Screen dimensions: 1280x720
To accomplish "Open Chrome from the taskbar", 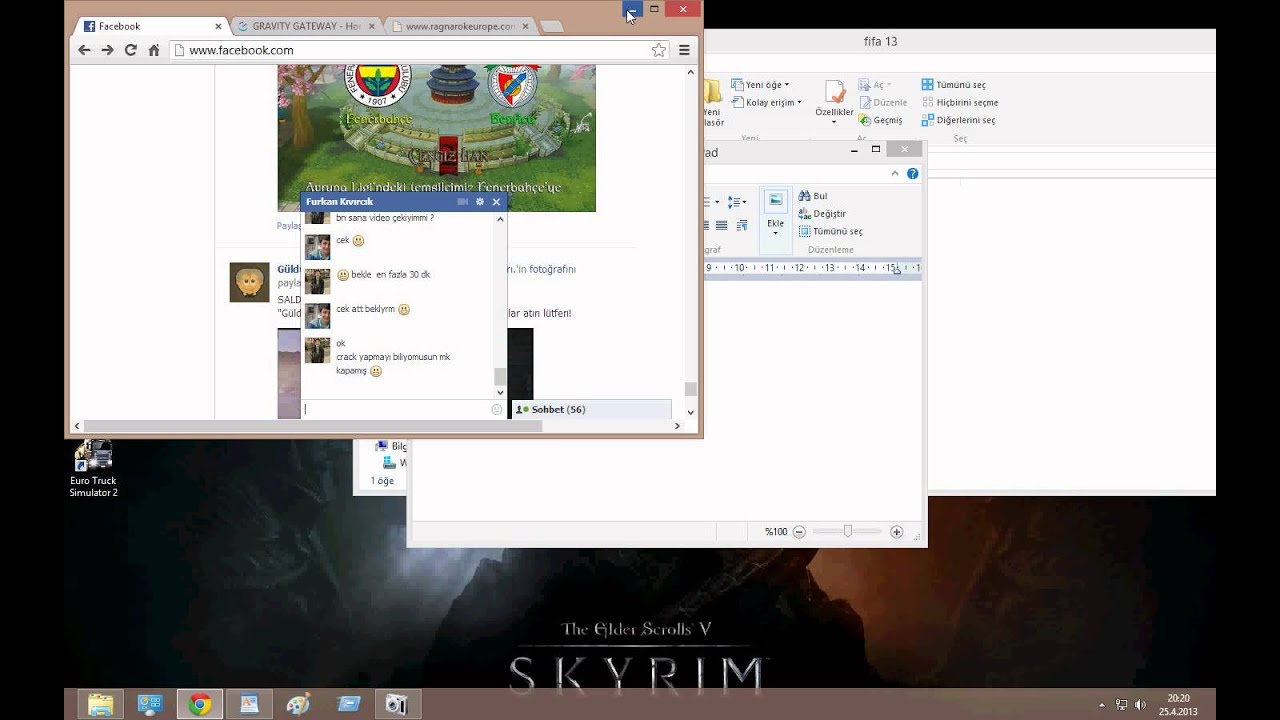I will (x=200, y=704).
